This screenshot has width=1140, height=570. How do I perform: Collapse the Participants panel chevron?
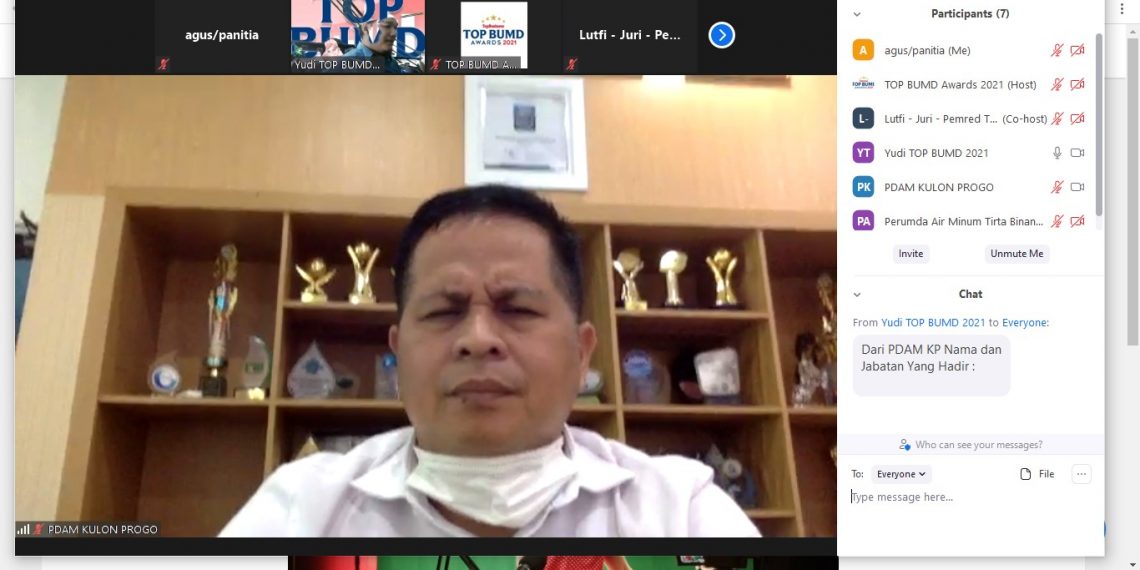click(x=857, y=14)
